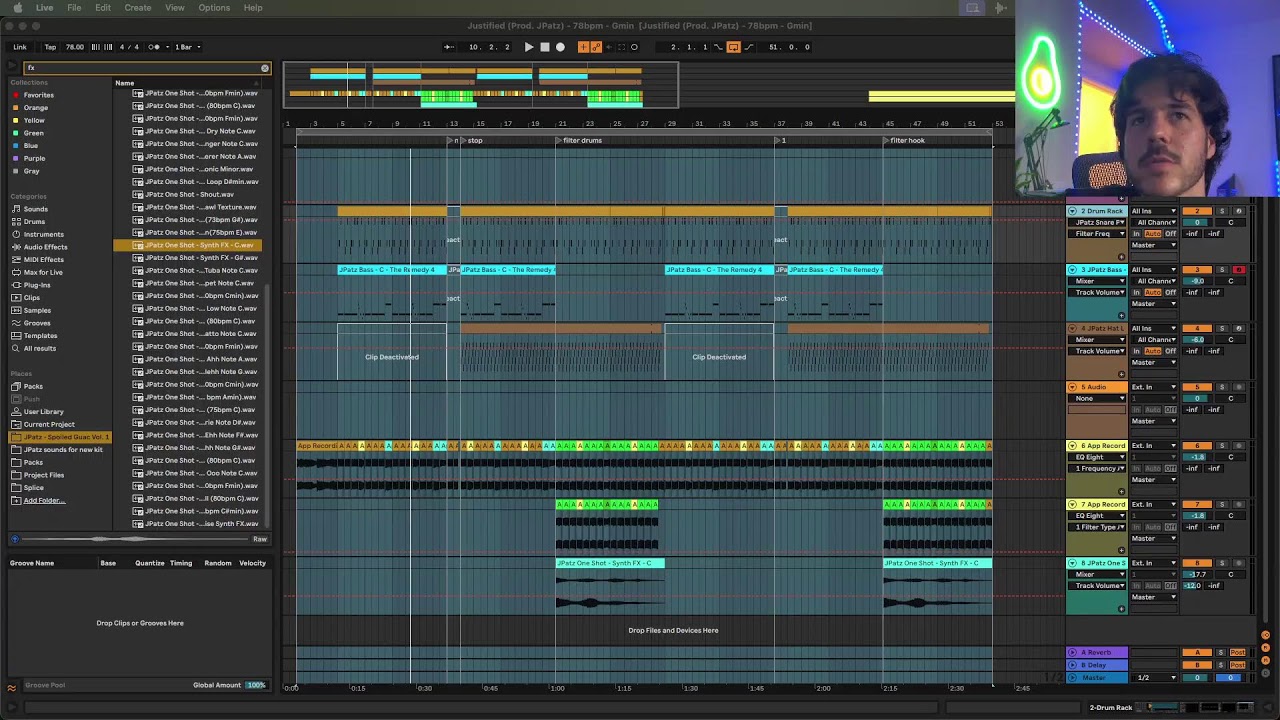Set 3 JPatz Bass monitoring to Off
1280x720 pixels.
point(1171,292)
